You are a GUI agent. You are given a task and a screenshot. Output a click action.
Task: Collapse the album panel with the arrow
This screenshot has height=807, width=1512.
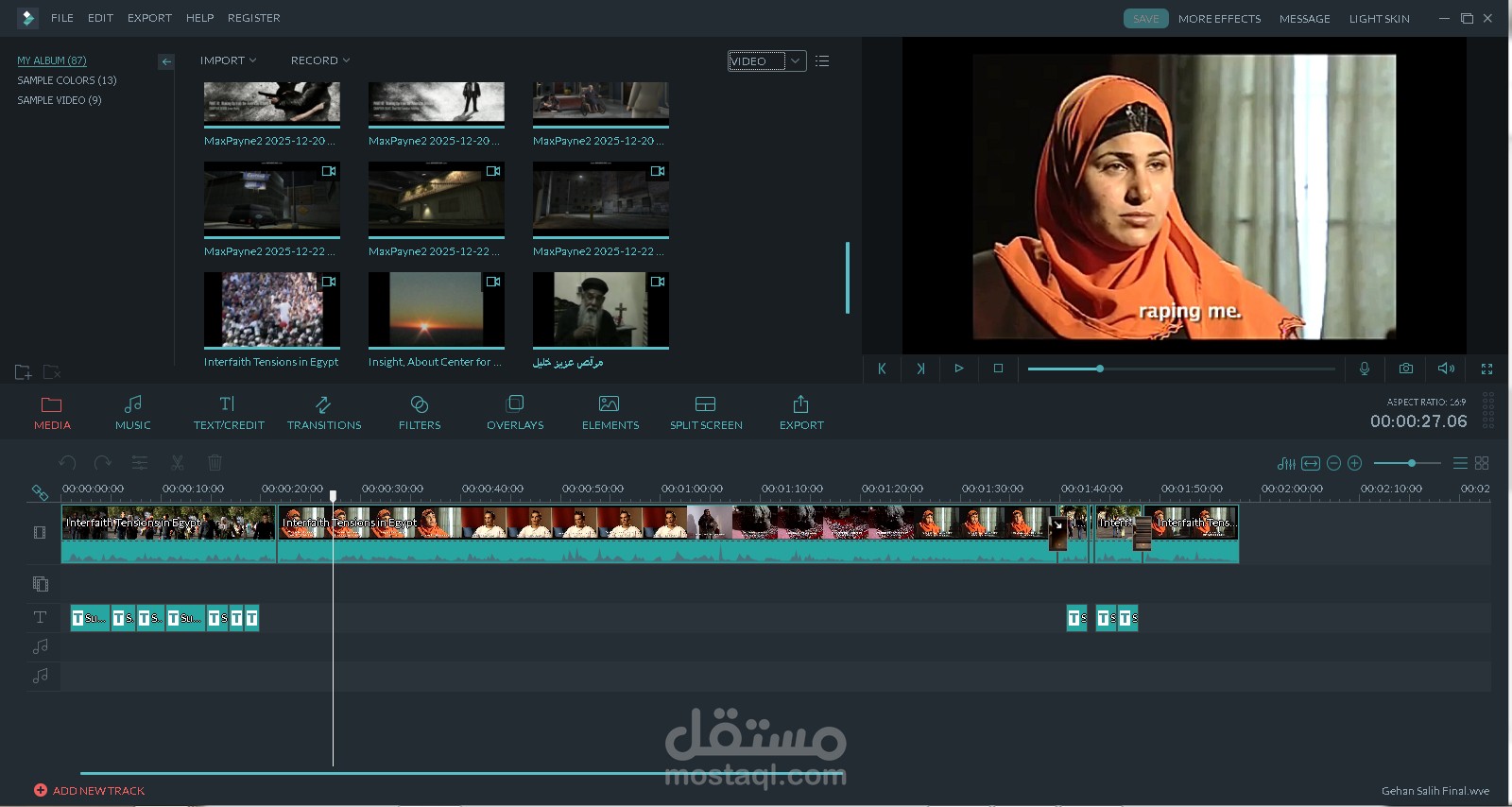pos(166,61)
